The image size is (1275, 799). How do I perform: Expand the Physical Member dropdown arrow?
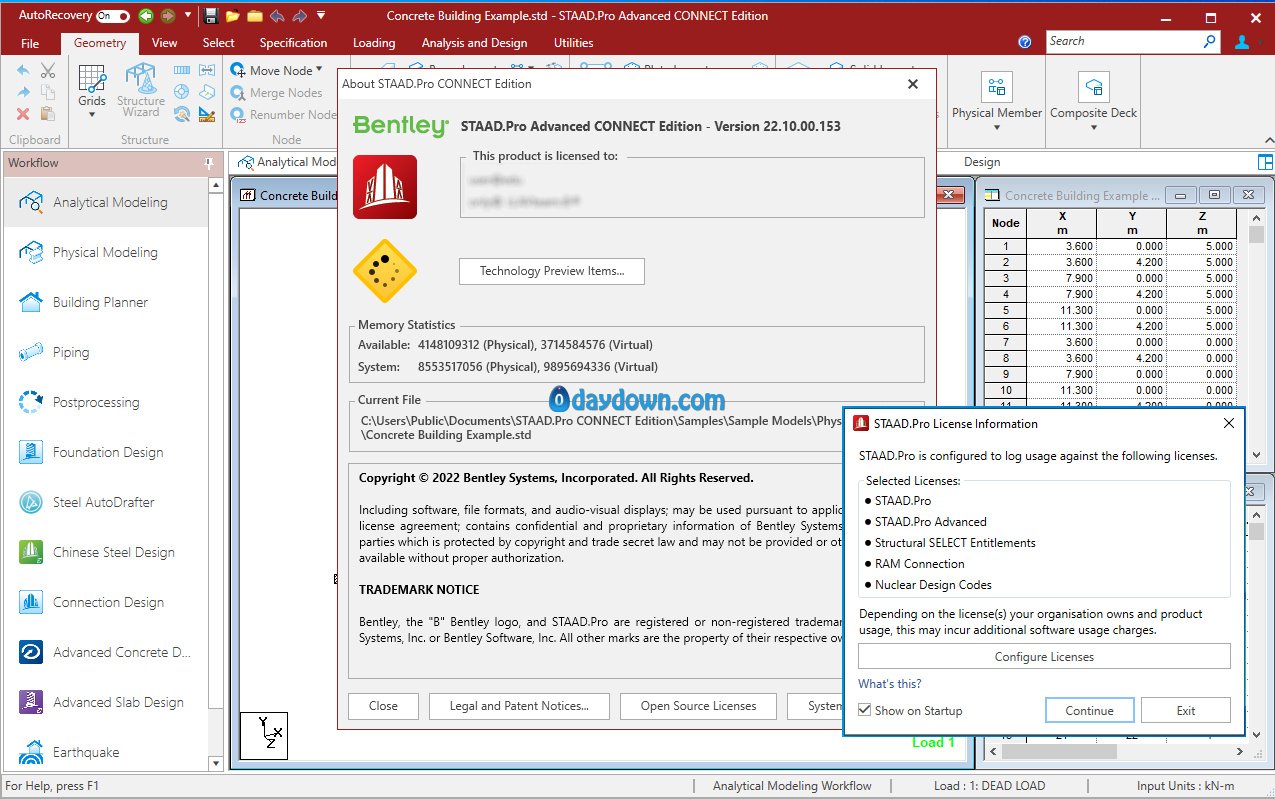click(997, 128)
